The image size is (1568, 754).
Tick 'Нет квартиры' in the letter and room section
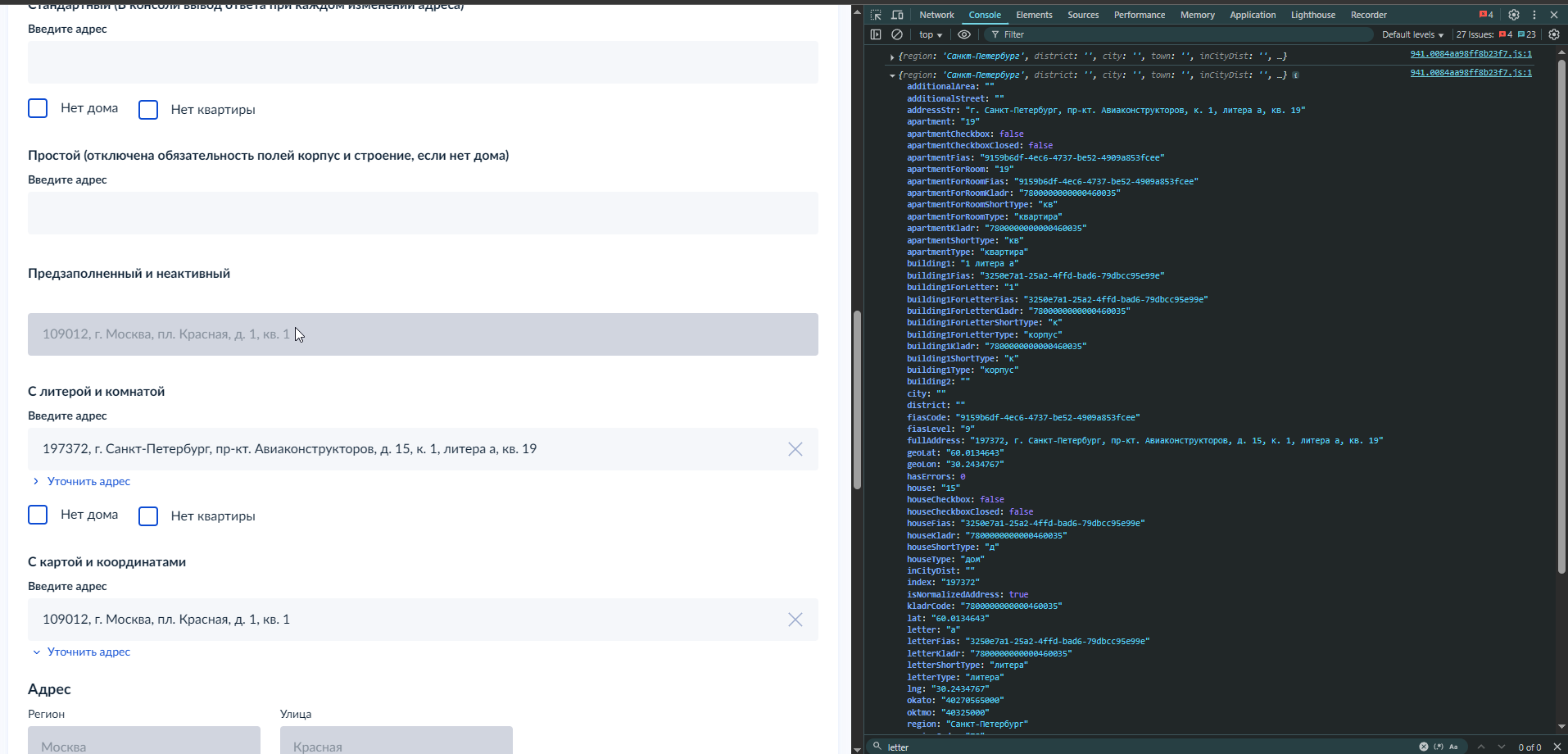[x=148, y=516]
